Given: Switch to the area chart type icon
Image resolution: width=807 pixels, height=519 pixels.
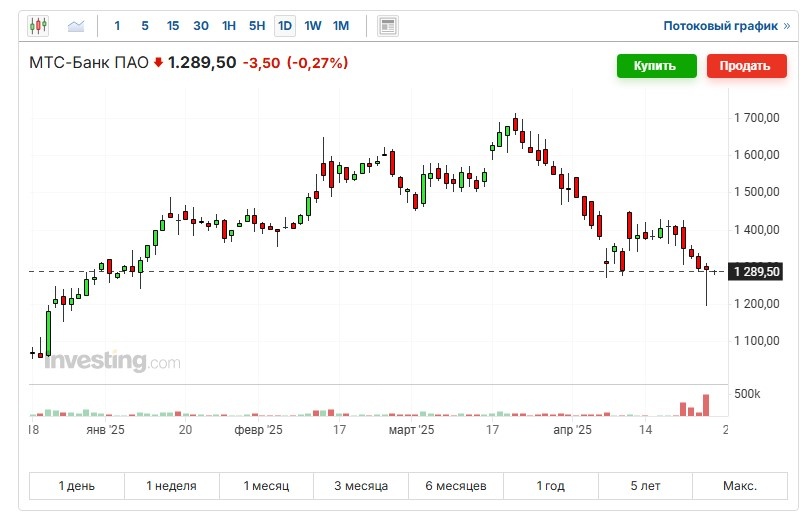Looking at the screenshot, I should point(76,25).
